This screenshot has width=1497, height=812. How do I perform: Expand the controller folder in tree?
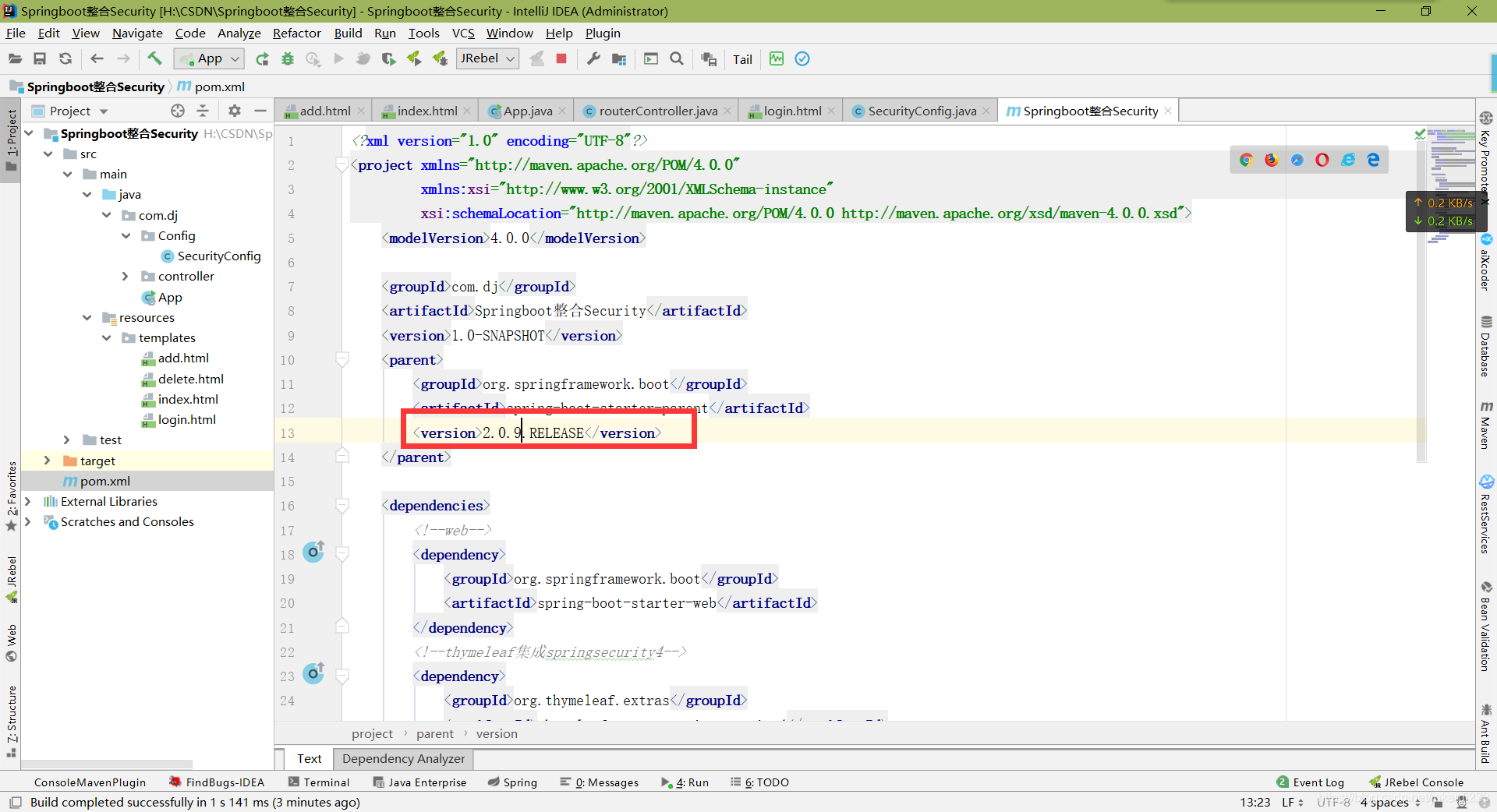[126, 277]
